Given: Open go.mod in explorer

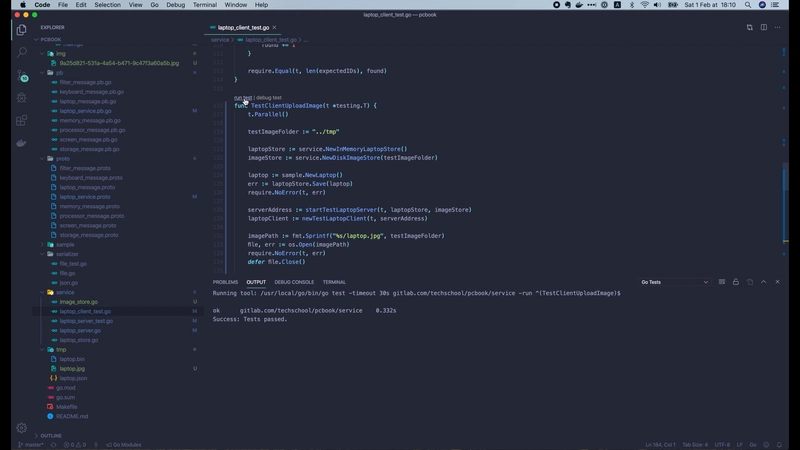Looking at the screenshot, I should (x=66, y=388).
